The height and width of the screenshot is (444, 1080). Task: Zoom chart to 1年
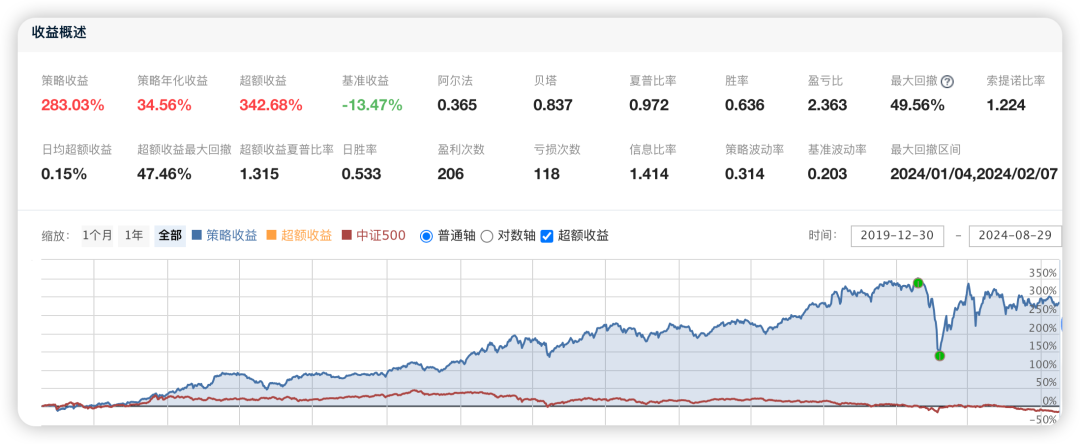(133, 235)
